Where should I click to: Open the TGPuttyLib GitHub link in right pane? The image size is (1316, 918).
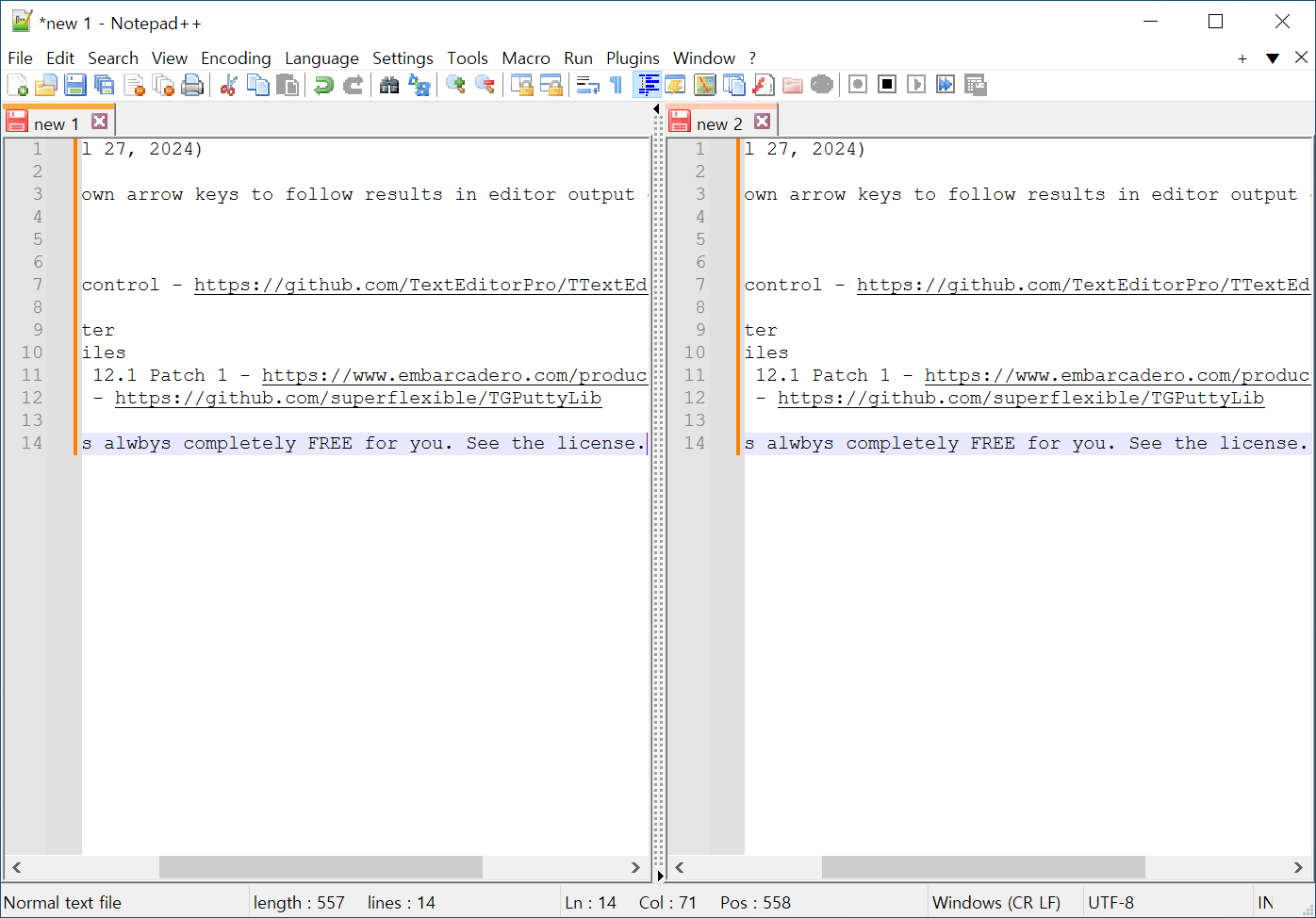click(1021, 398)
